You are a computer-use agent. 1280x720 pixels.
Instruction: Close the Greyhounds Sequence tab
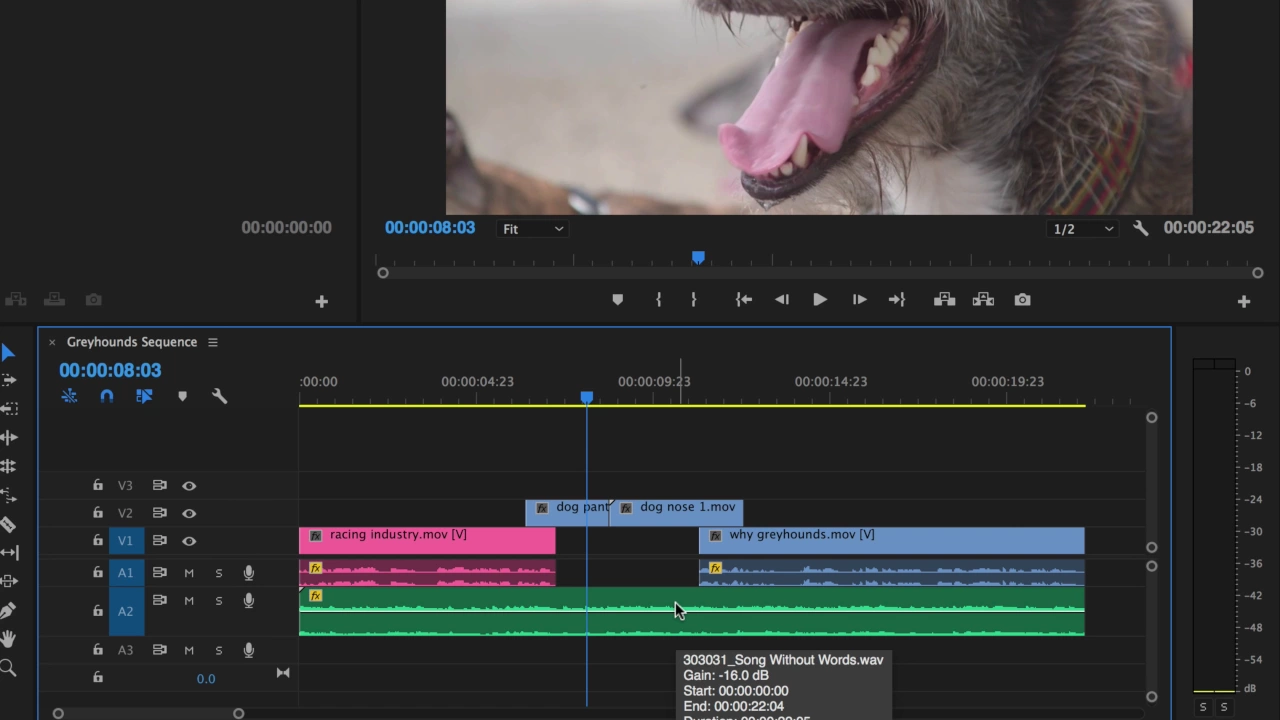52,342
